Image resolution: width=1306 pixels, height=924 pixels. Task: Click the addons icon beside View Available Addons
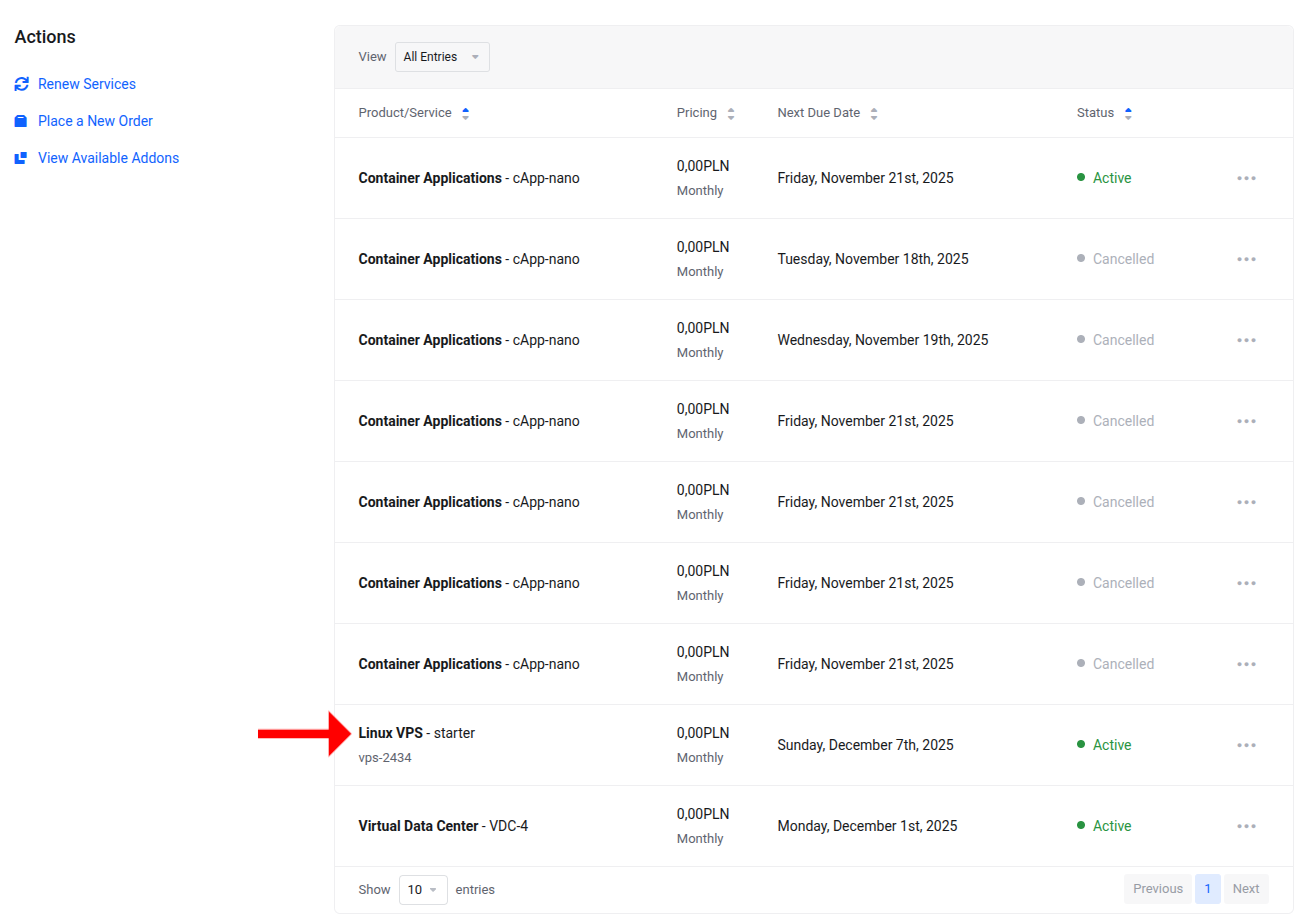[x=21, y=157]
